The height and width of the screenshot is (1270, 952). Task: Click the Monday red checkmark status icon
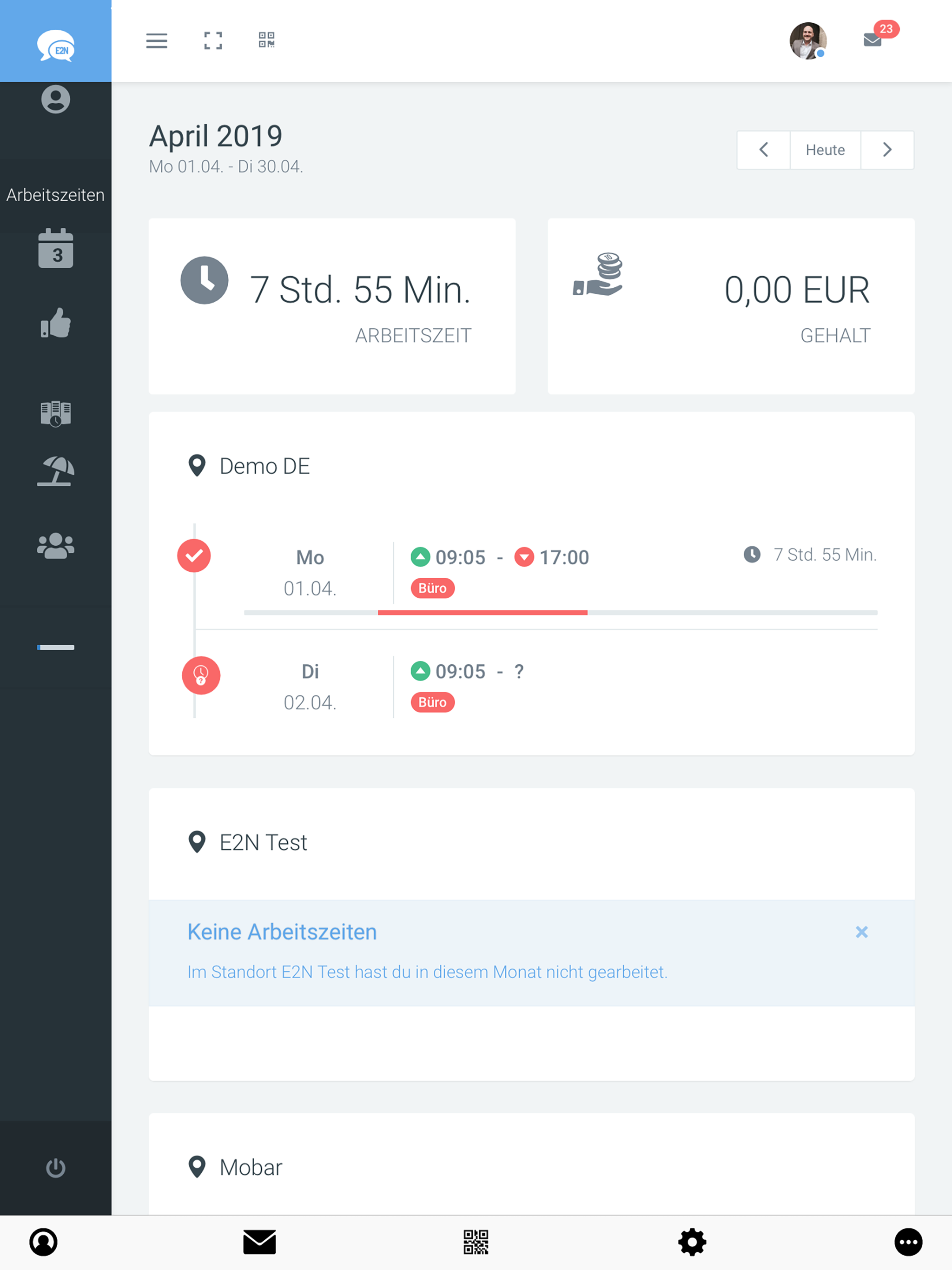tap(194, 556)
